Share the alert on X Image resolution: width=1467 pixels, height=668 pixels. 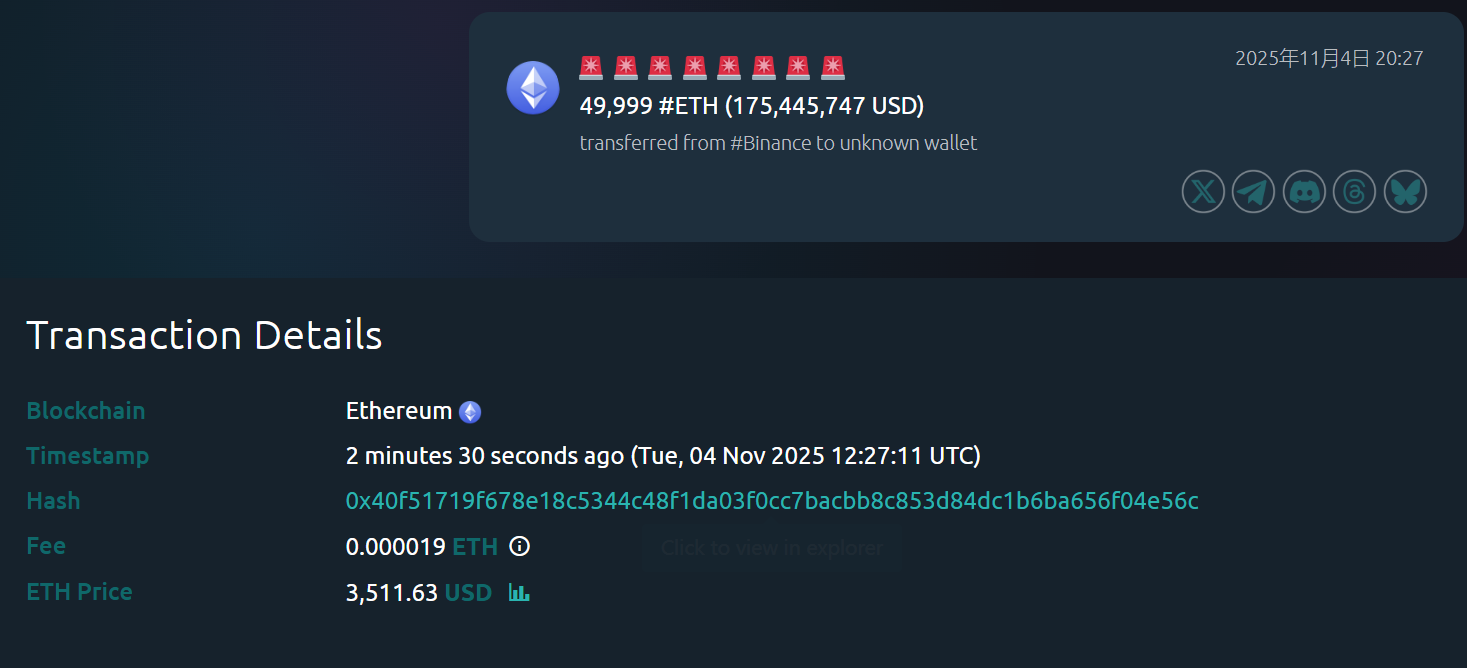[1202, 191]
